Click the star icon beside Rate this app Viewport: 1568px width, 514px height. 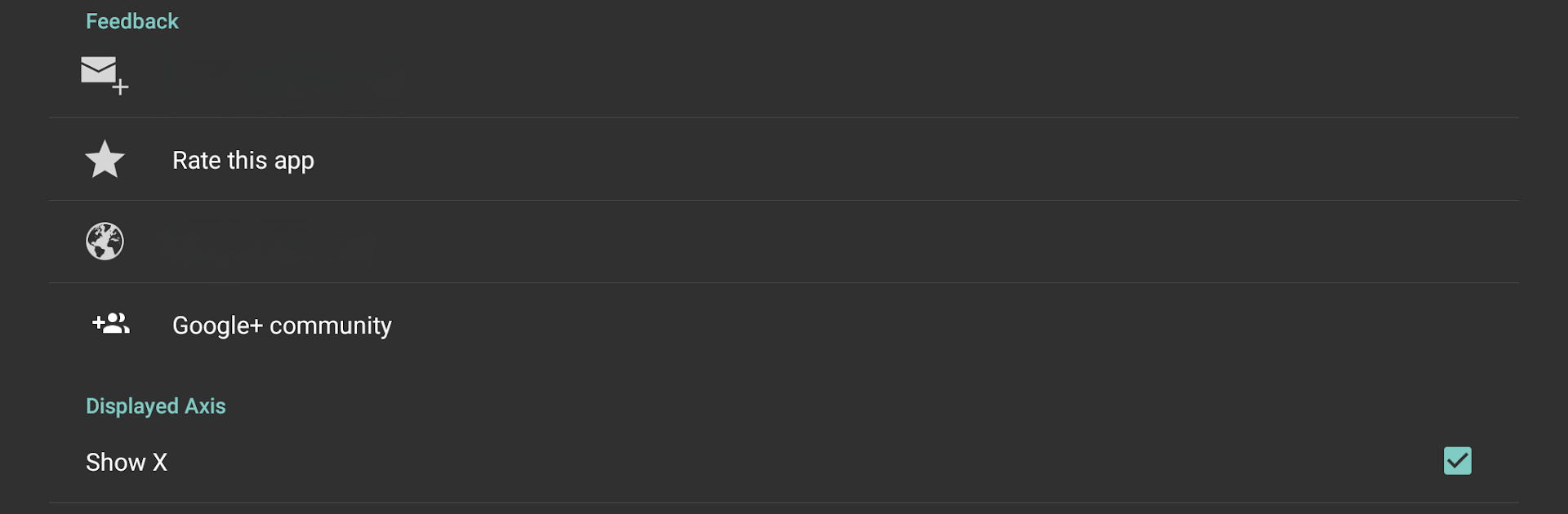(x=105, y=159)
